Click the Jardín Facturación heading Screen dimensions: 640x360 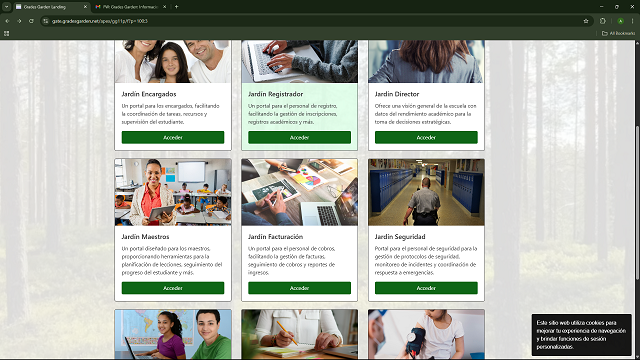(x=276, y=237)
